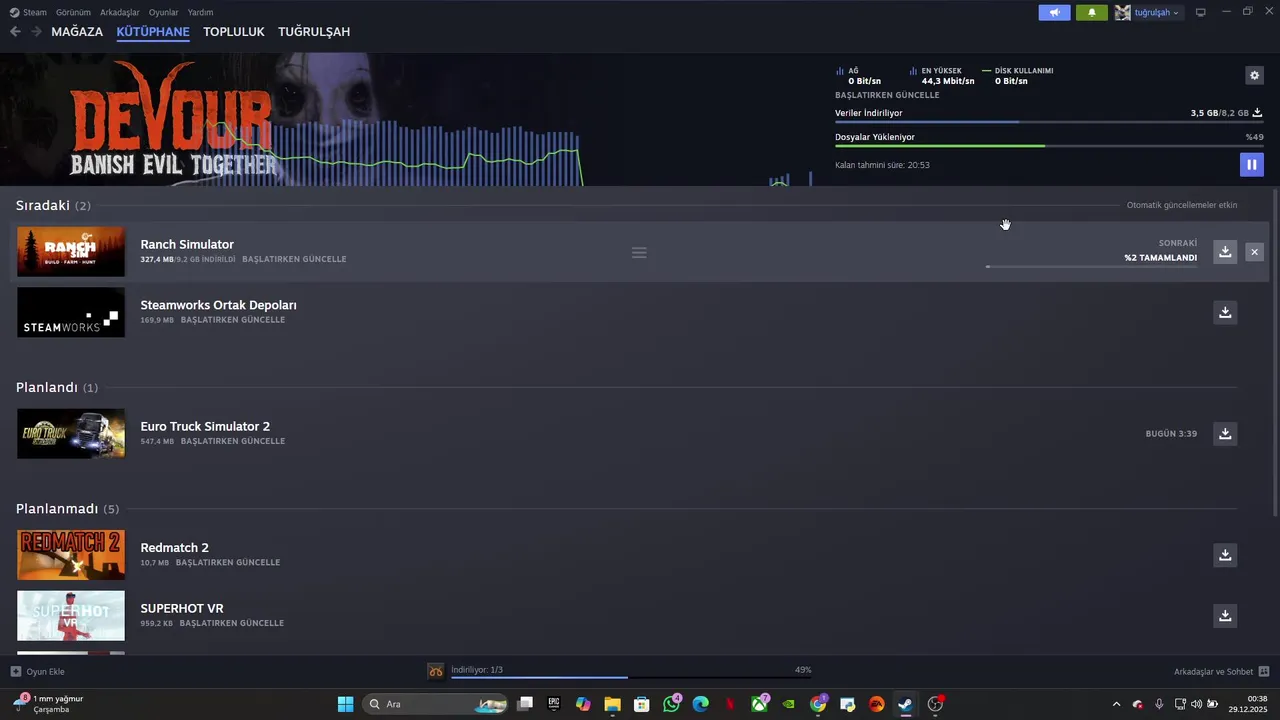Remove Ranch Simulator from the queue

click(x=1254, y=252)
